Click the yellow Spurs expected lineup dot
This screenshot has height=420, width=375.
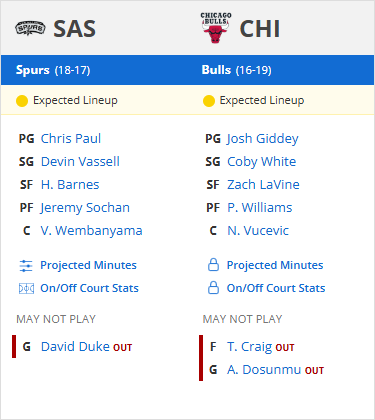coord(22,101)
